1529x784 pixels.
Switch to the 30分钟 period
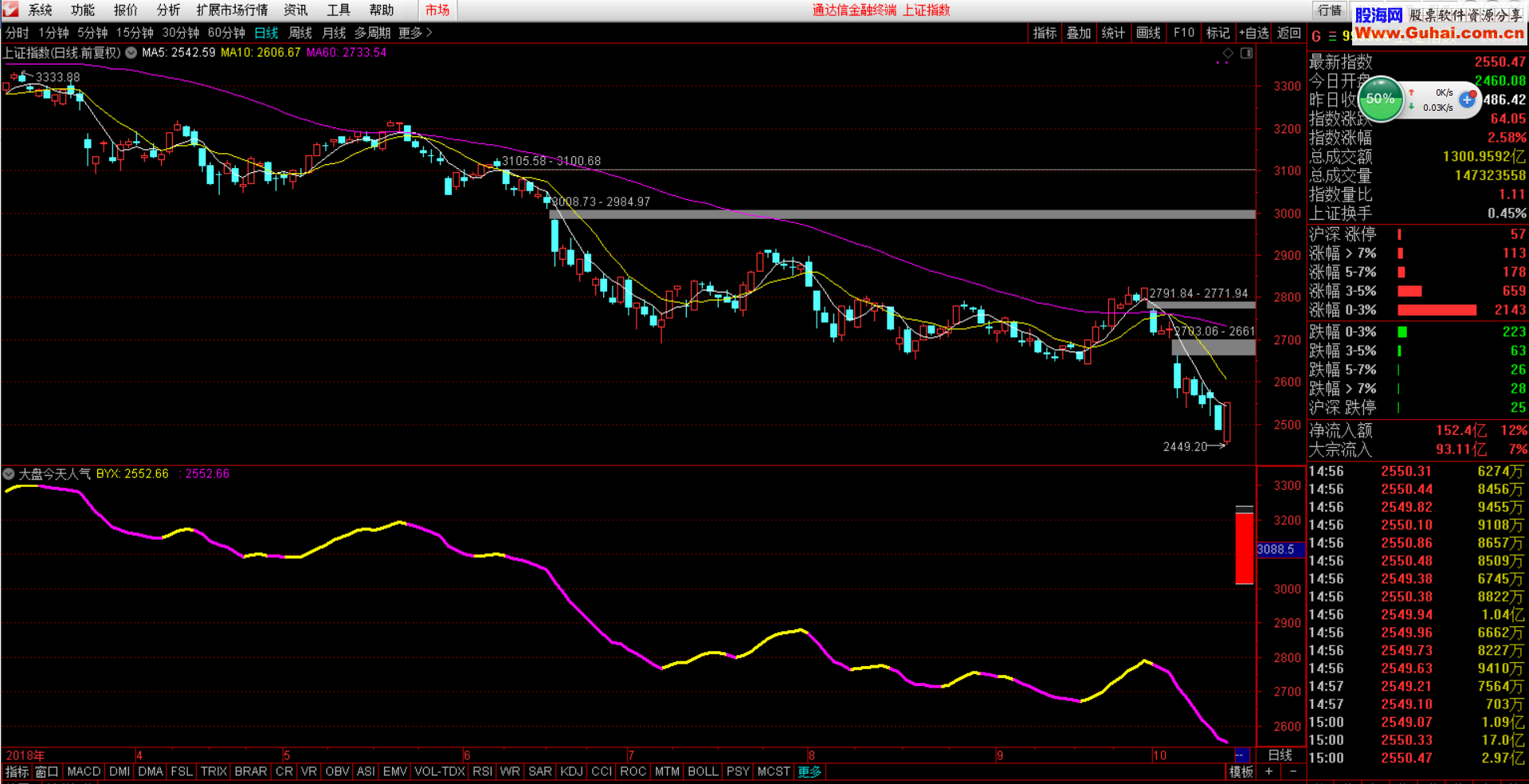pyautogui.click(x=181, y=33)
